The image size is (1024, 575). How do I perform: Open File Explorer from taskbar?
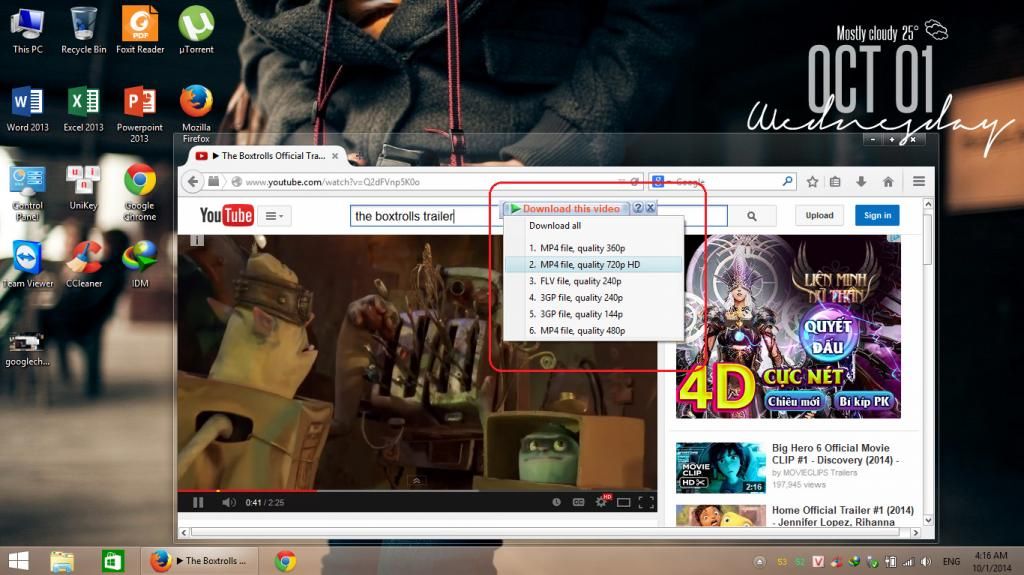pos(62,561)
